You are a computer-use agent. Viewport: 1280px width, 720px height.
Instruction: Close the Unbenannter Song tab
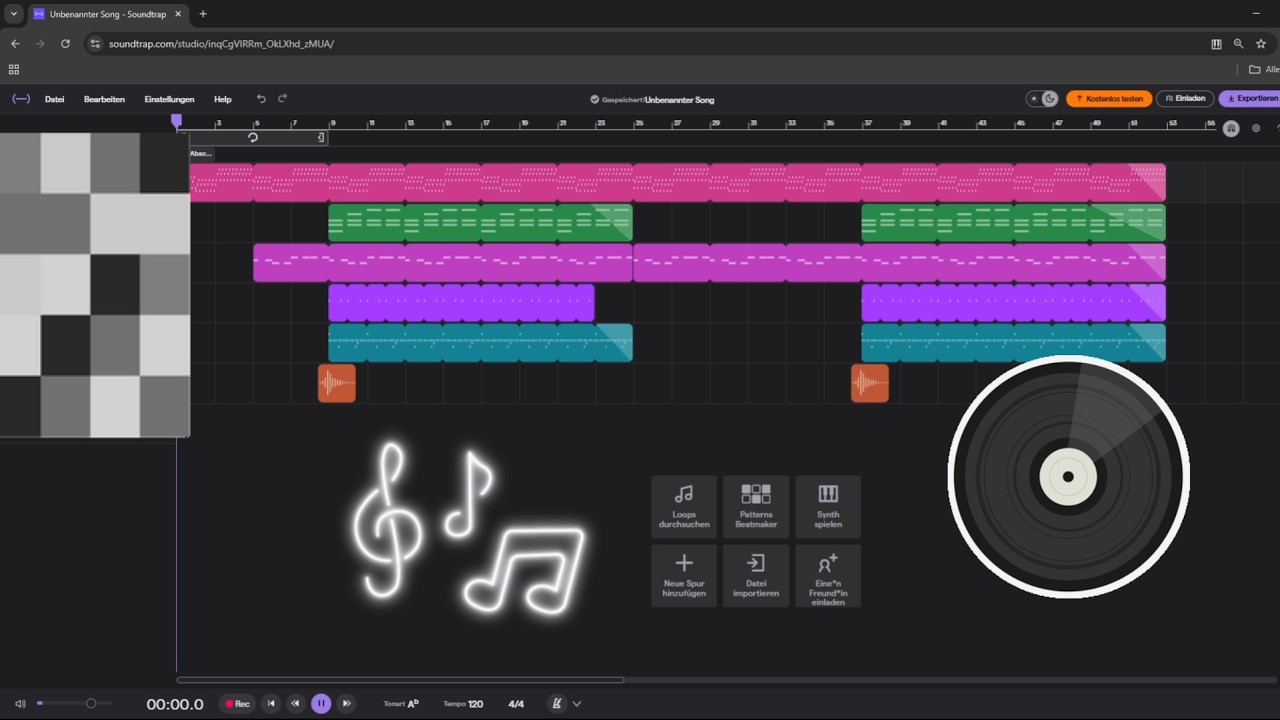[179, 14]
